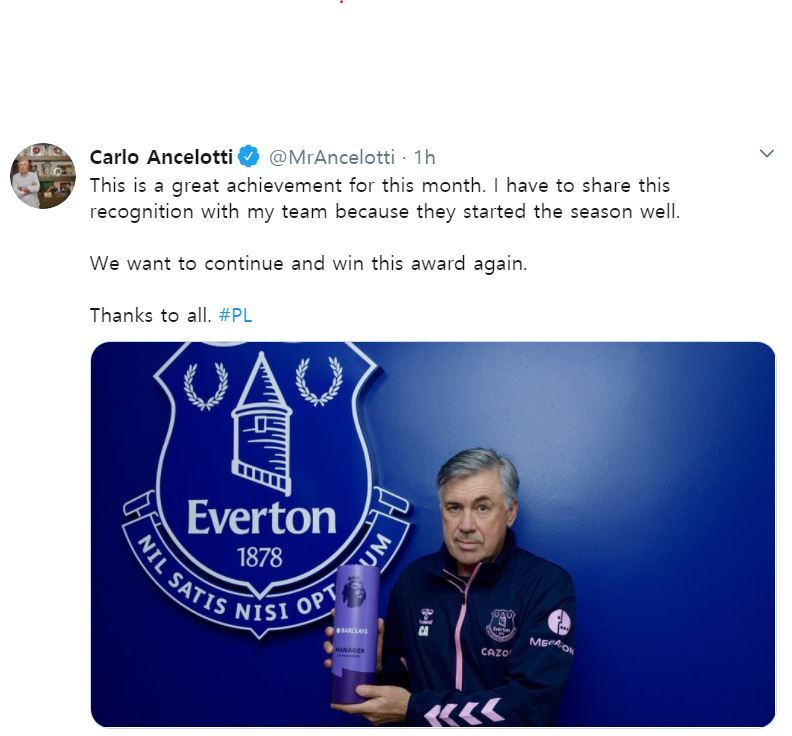792x736 pixels.
Task: Click the left laurel wreath in the crest
Action: pyautogui.click(x=205, y=385)
